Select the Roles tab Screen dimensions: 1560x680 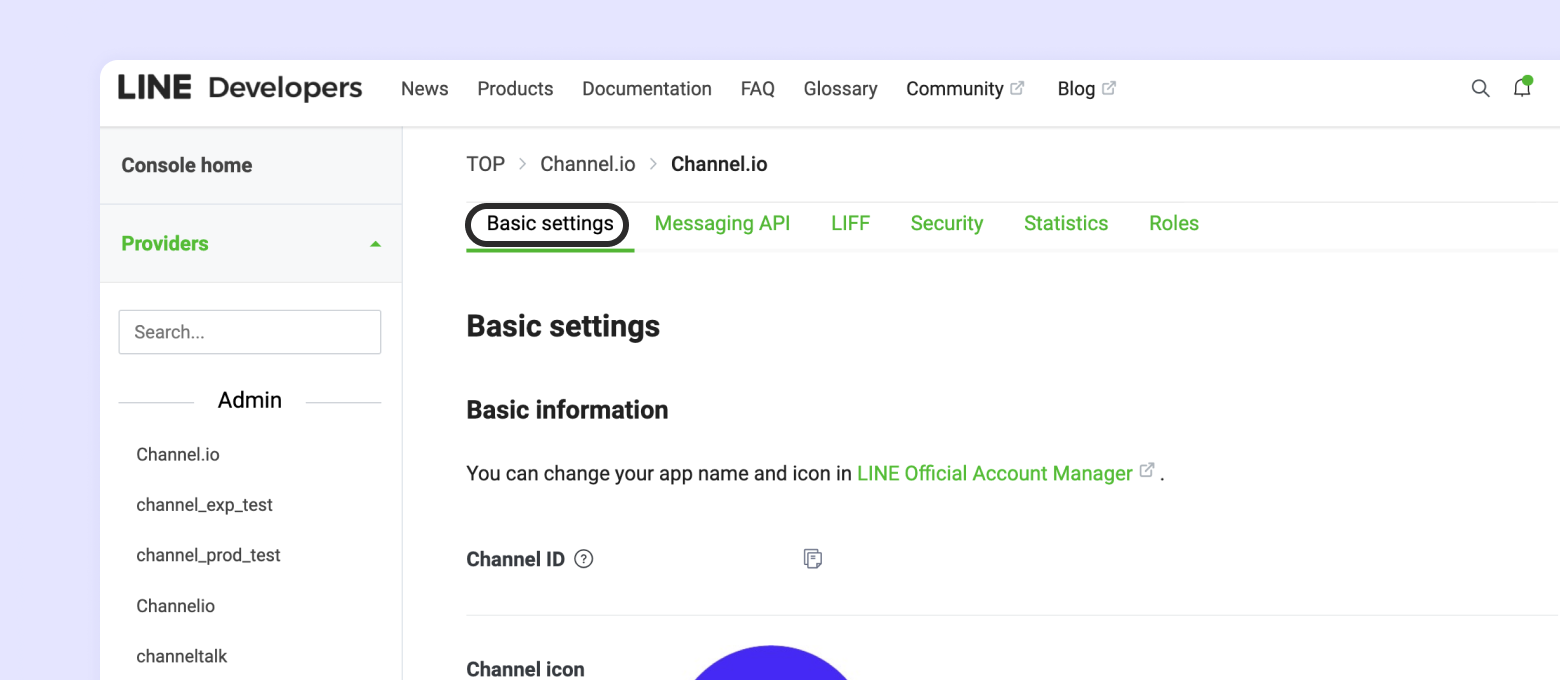[1173, 223]
